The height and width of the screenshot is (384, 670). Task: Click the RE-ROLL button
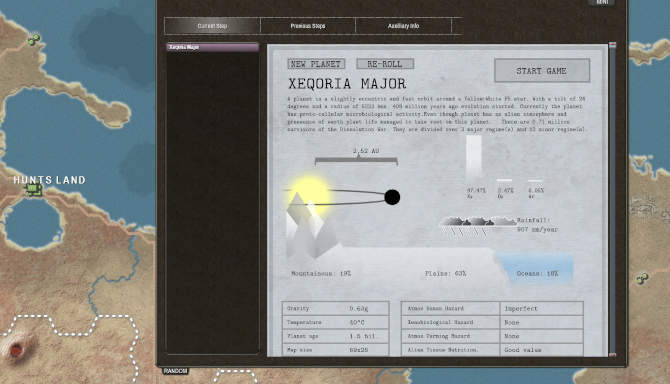tap(385, 64)
